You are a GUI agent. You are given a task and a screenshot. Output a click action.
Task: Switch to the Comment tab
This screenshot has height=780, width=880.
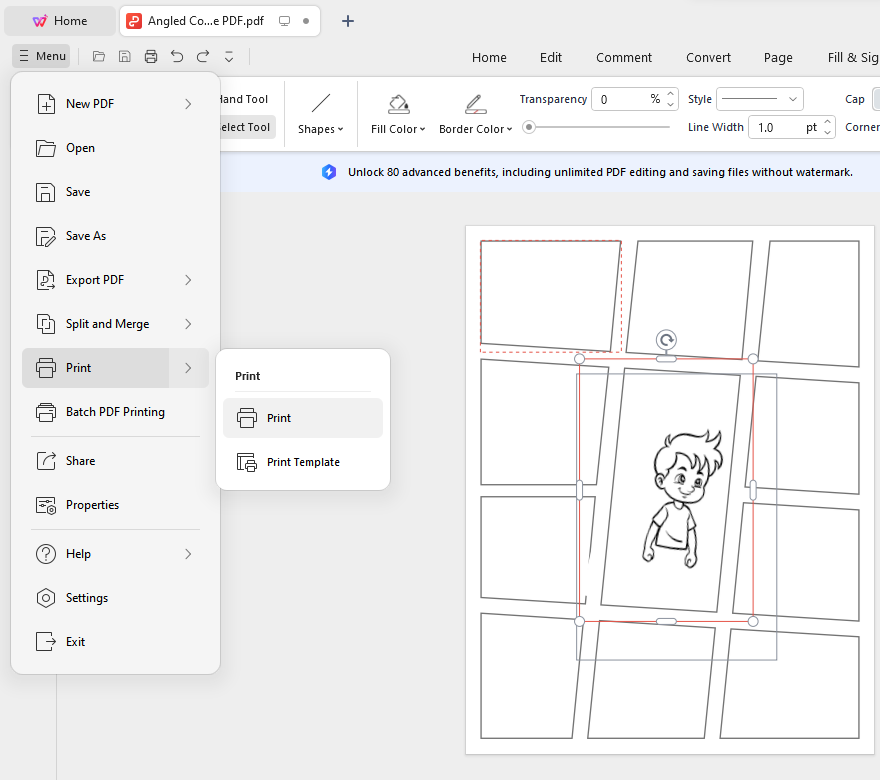623,57
